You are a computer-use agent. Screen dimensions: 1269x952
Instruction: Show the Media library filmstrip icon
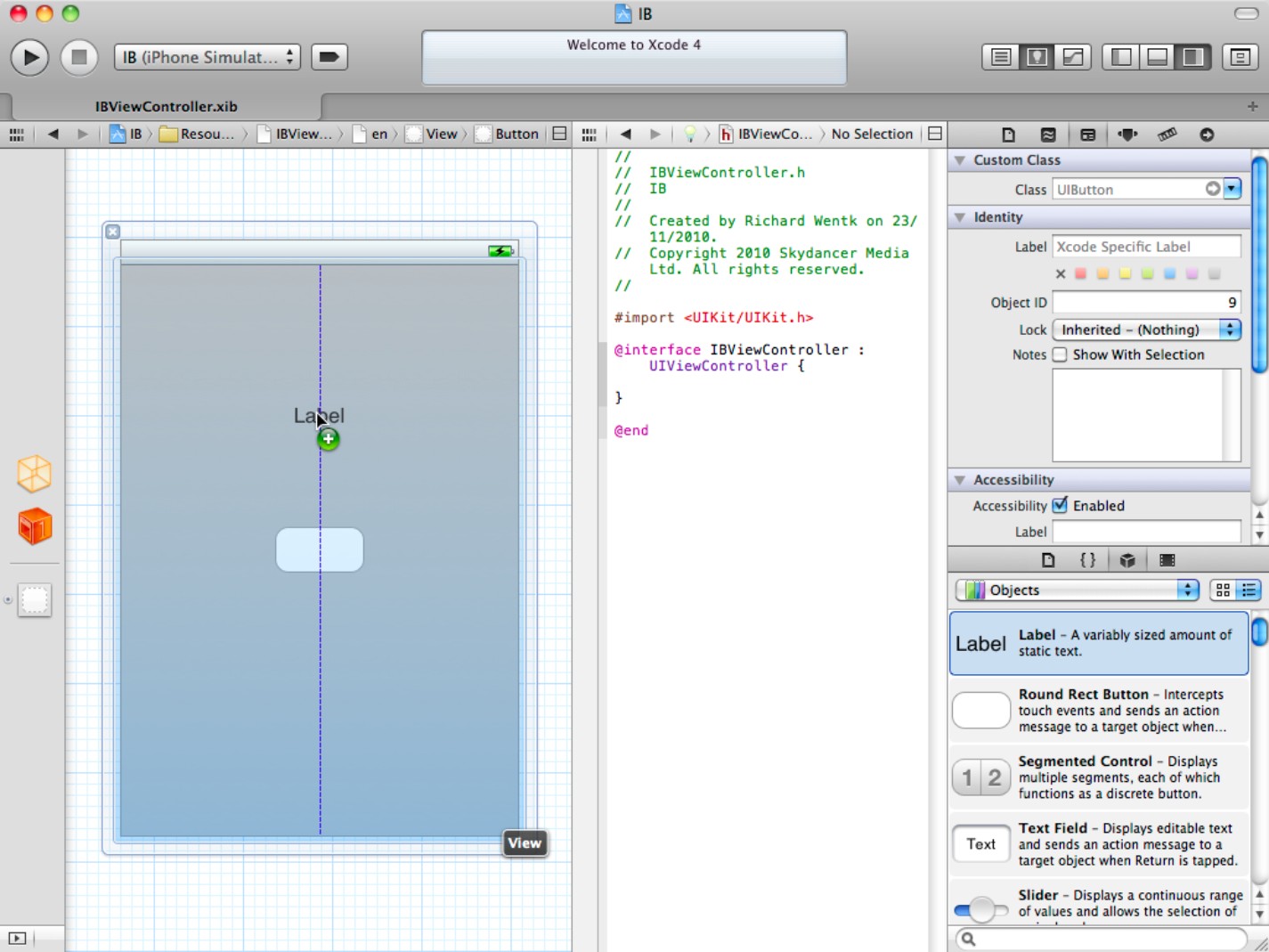(x=1167, y=560)
